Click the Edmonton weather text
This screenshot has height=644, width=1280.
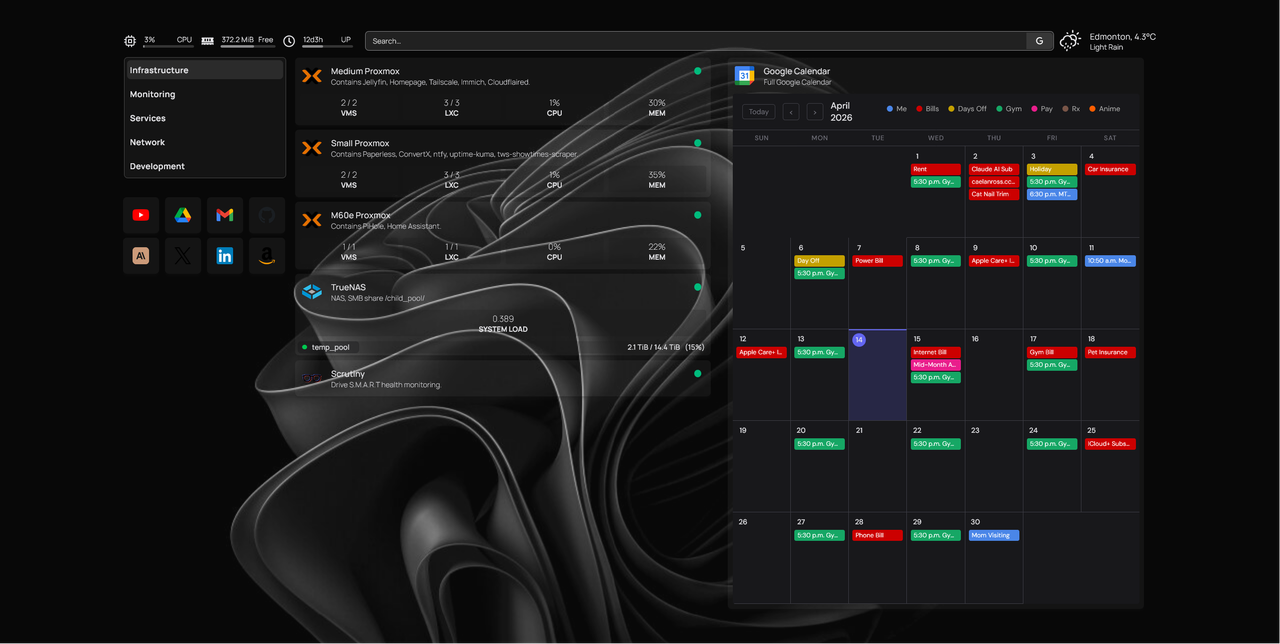(x=1122, y=36)
